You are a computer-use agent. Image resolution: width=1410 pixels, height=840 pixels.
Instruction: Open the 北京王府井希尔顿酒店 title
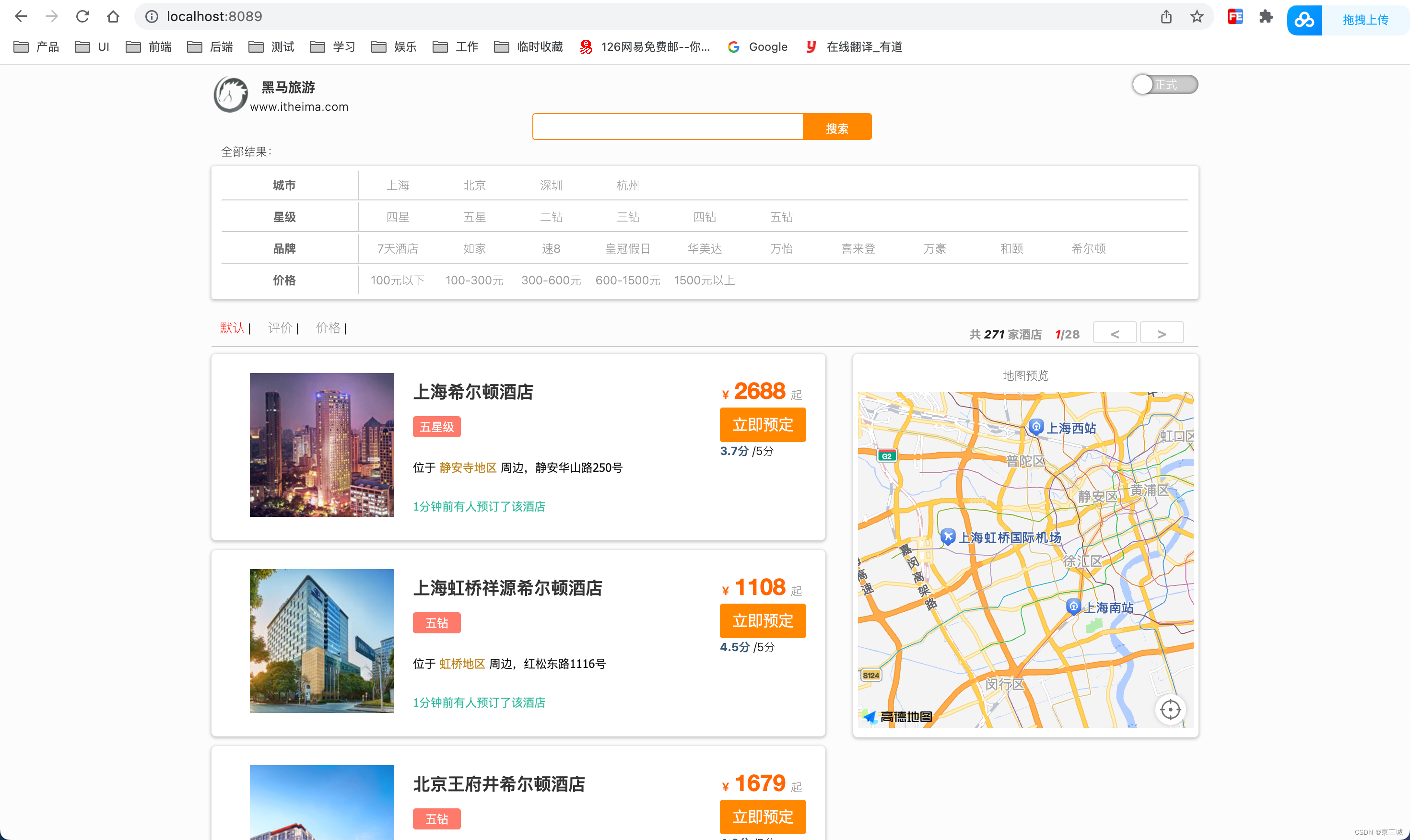tap(499, 784)
